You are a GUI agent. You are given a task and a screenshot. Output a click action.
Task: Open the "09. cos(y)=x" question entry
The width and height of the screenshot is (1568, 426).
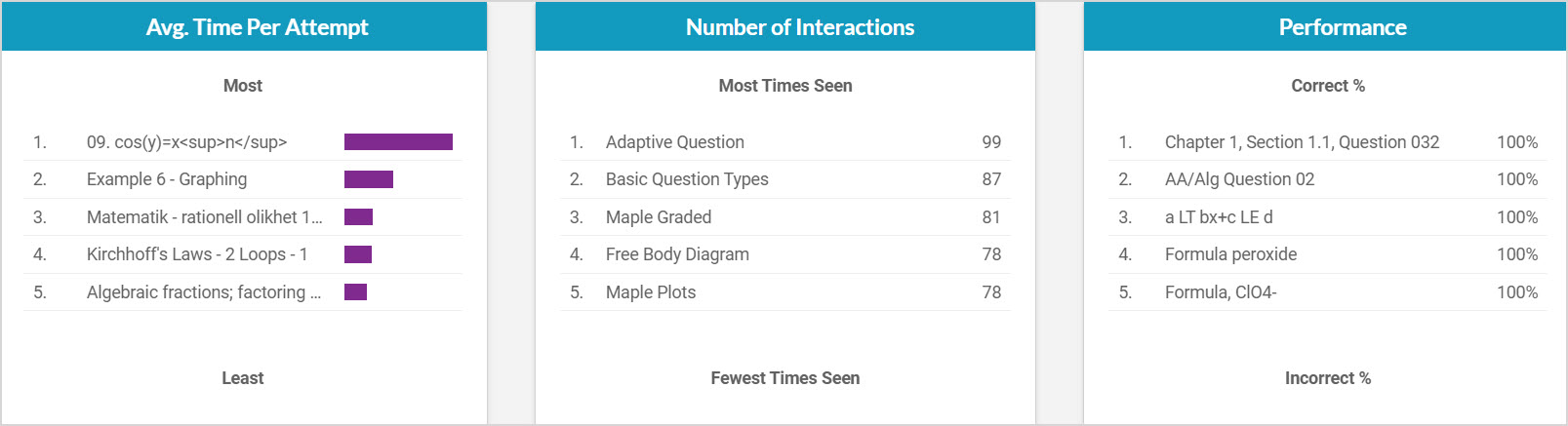coord(186,142)
